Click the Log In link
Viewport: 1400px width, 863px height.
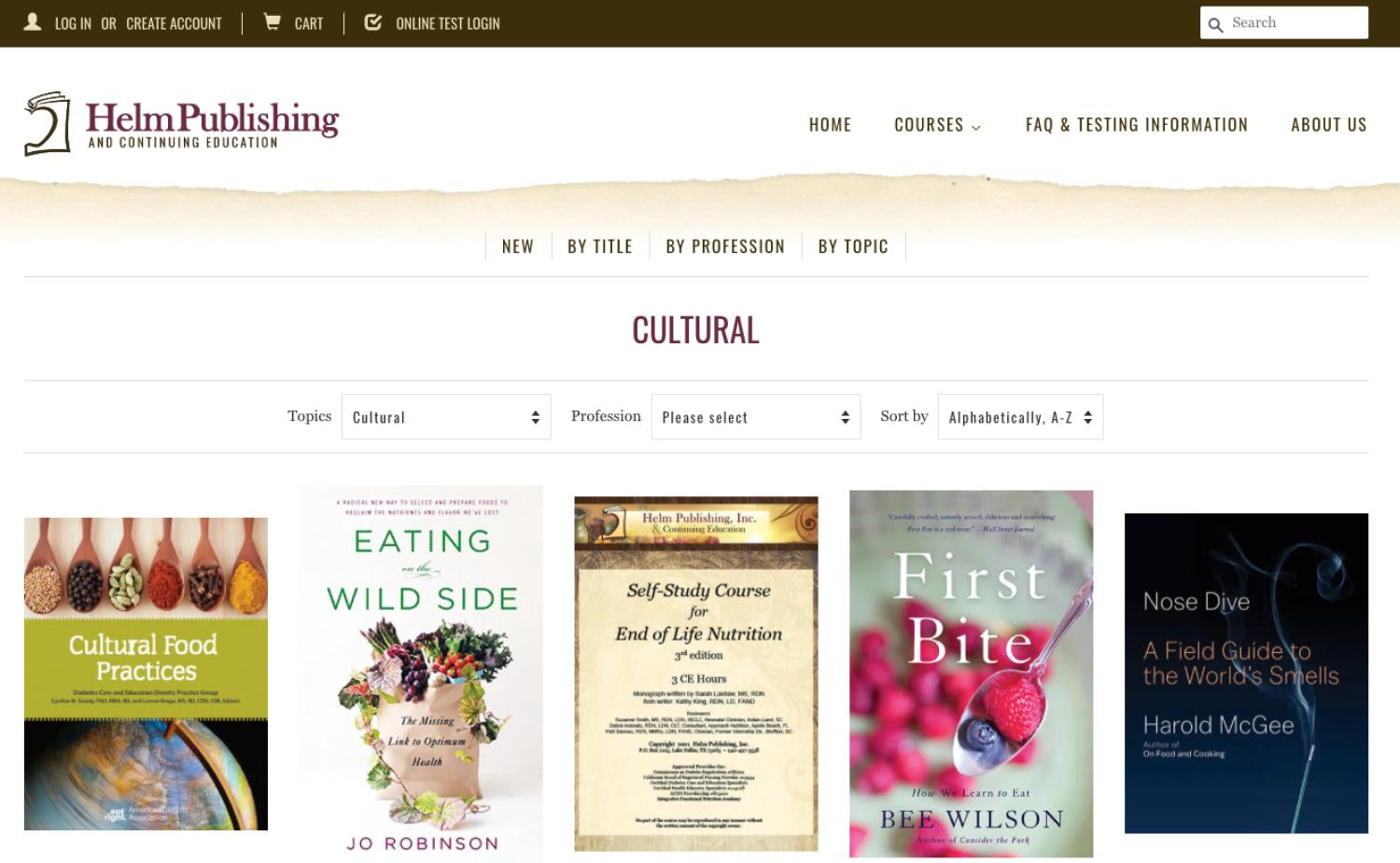pyautogui.click(x=73, y=23)
